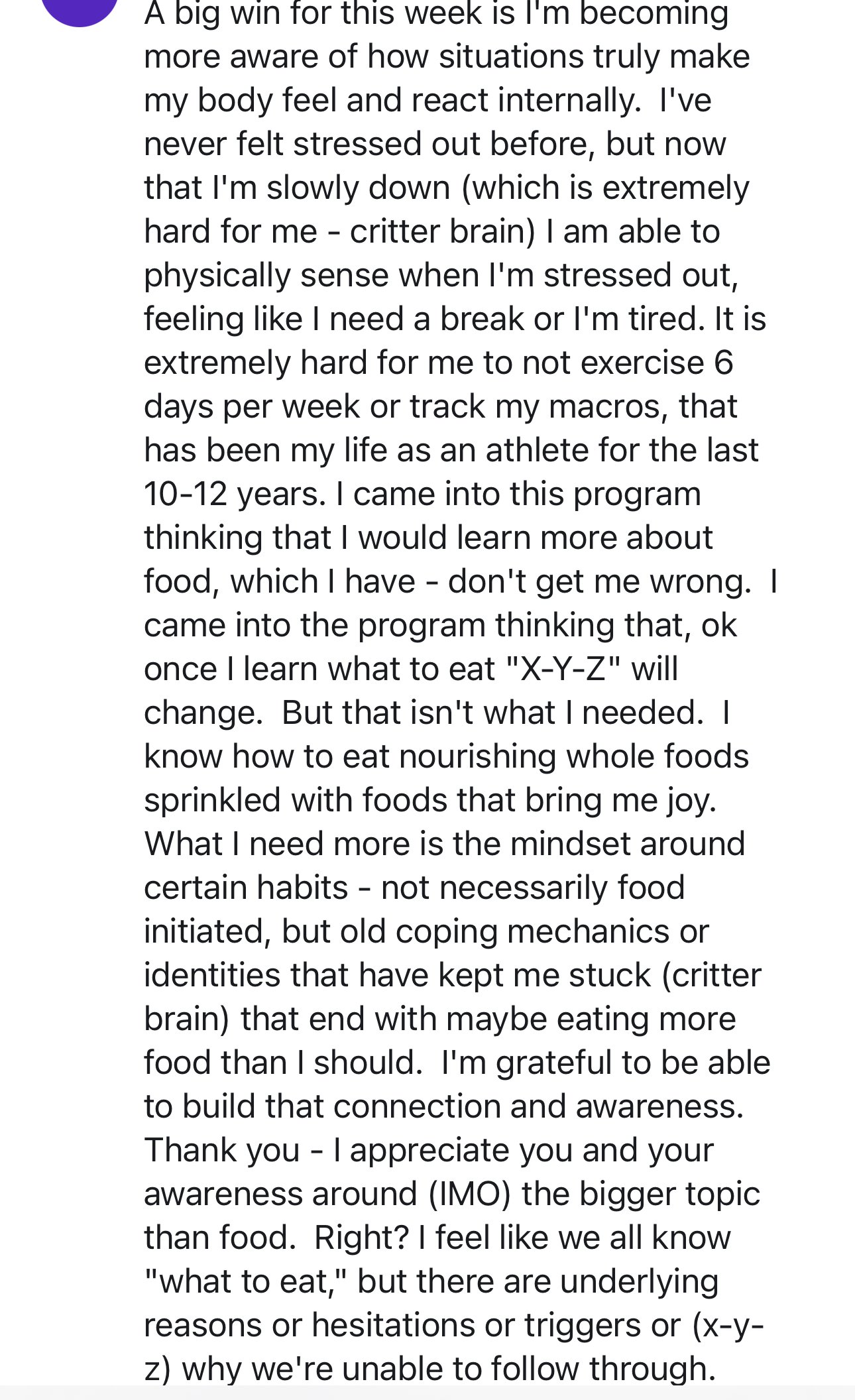
Task: Click the words "Thank you"
Action: pos(221,1150)
